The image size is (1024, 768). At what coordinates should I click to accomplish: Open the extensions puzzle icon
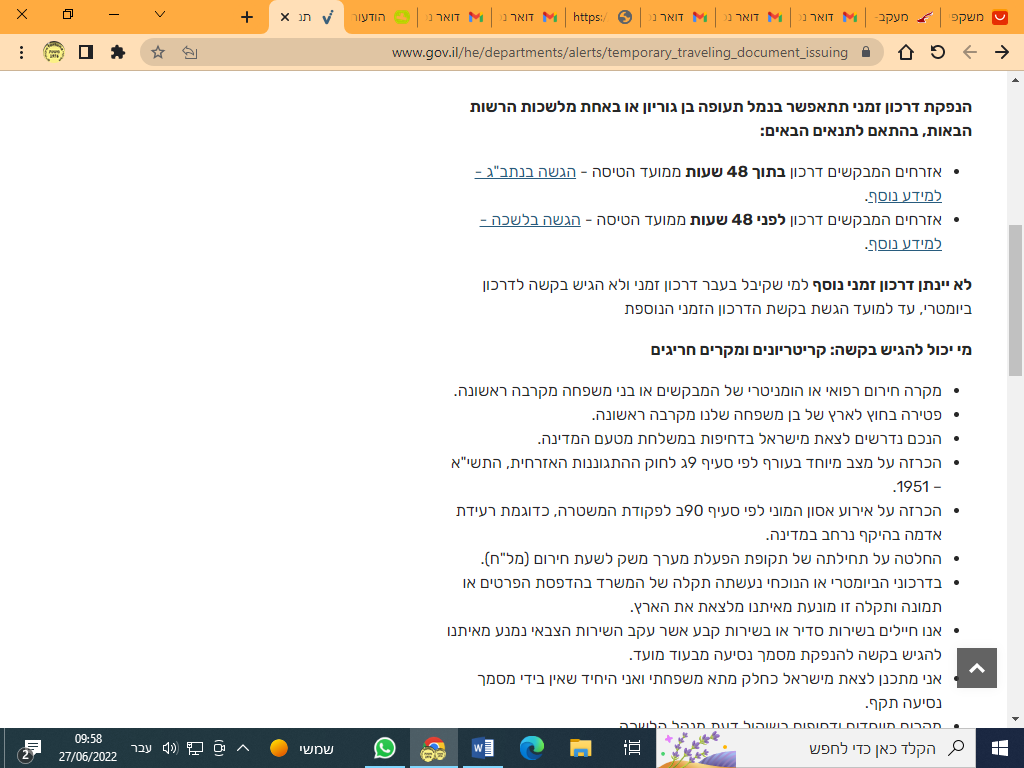[118, 52]
